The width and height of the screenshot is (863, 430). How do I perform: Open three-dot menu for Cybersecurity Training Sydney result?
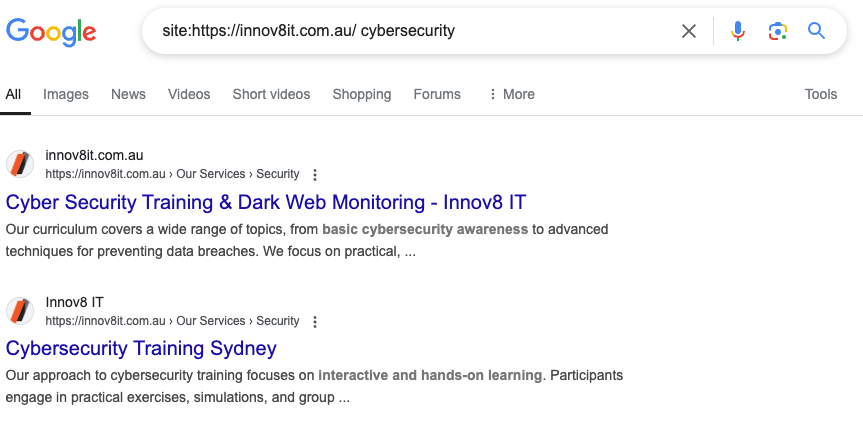[315, 322]
